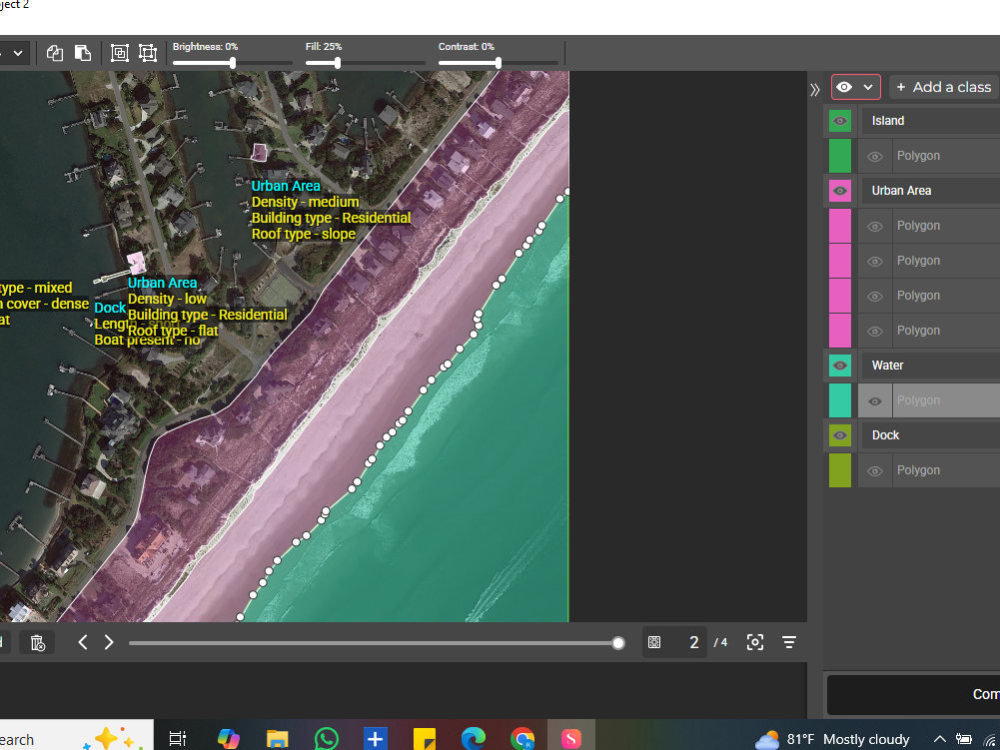Toggle Urban Area class visibility eye
Screen dimensions: 1000x750
[840, 191]
